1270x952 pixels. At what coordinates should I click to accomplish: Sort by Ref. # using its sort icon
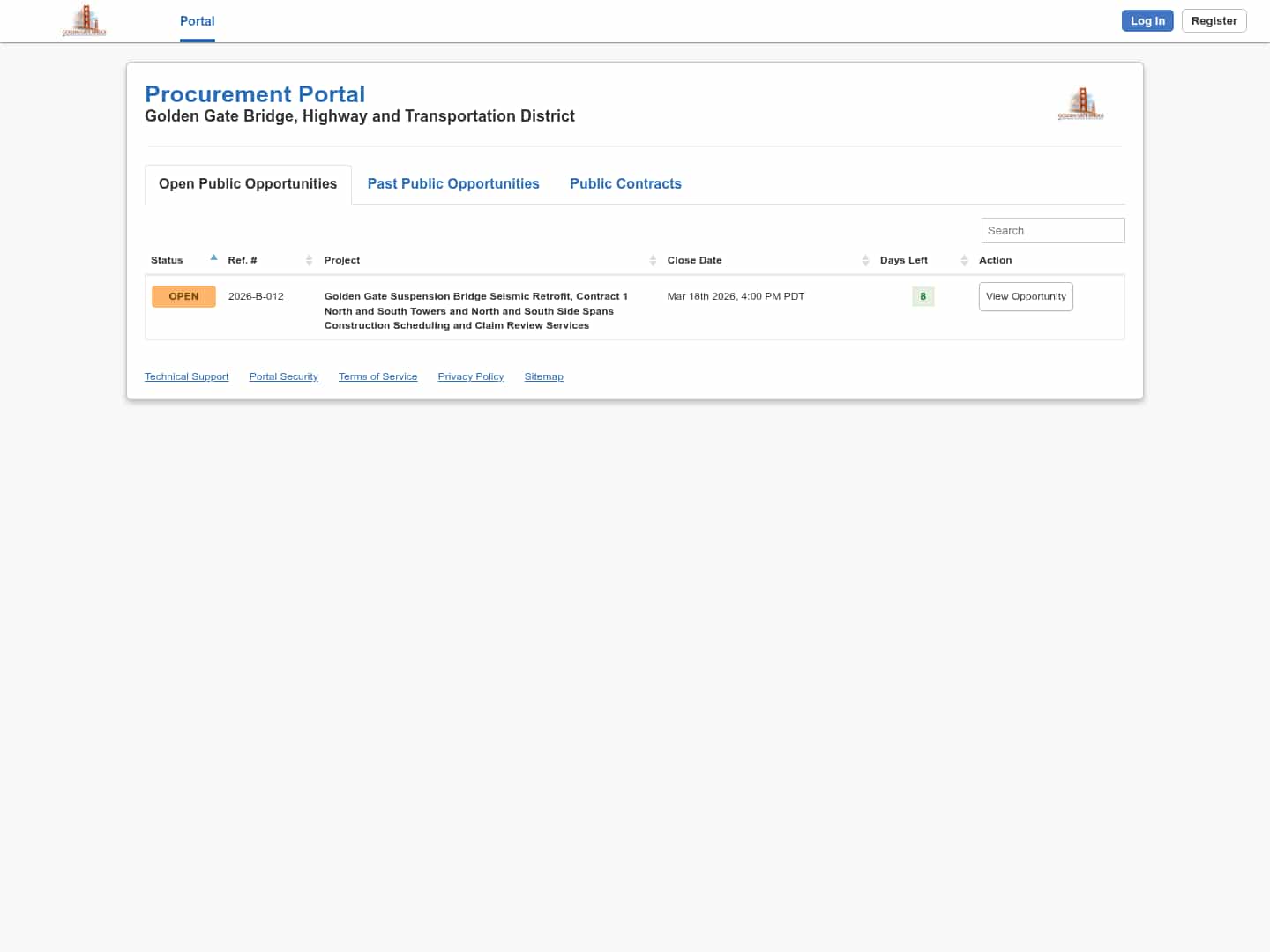[x=309, y=260]
